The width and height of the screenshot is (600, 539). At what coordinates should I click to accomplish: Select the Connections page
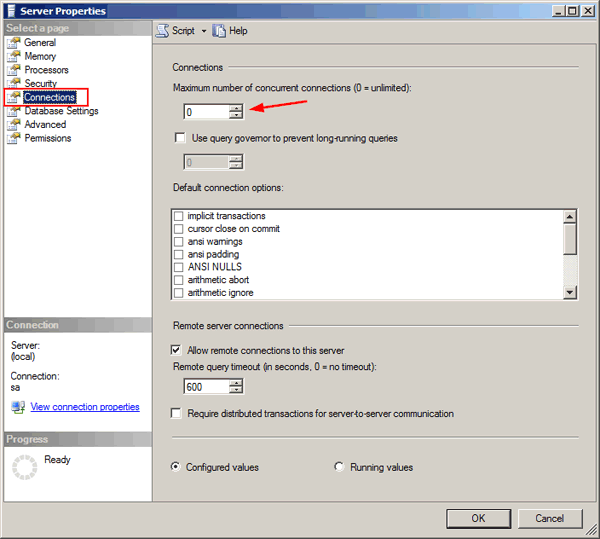[x=50, y=97]
